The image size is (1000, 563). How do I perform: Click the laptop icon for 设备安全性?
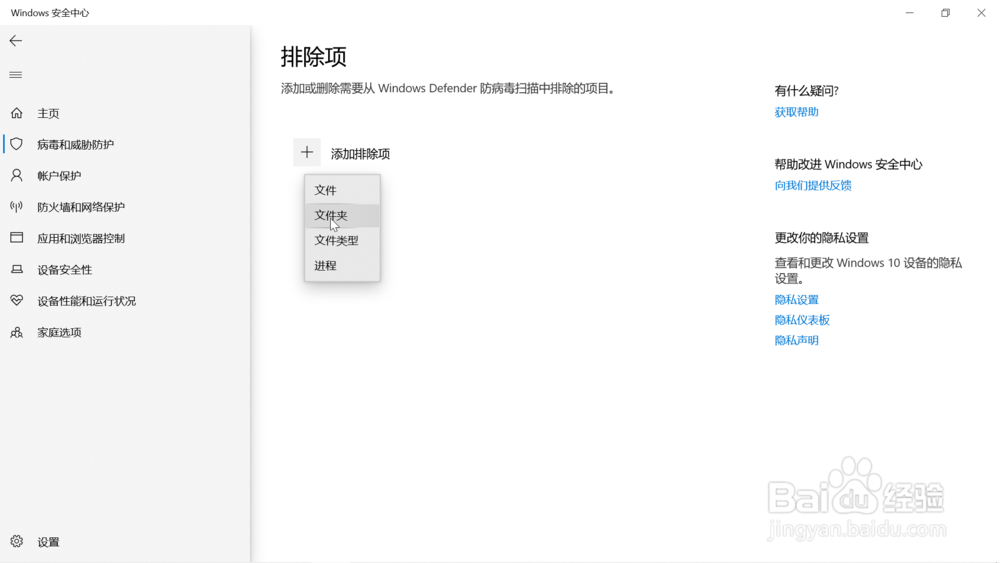[17, 269]
